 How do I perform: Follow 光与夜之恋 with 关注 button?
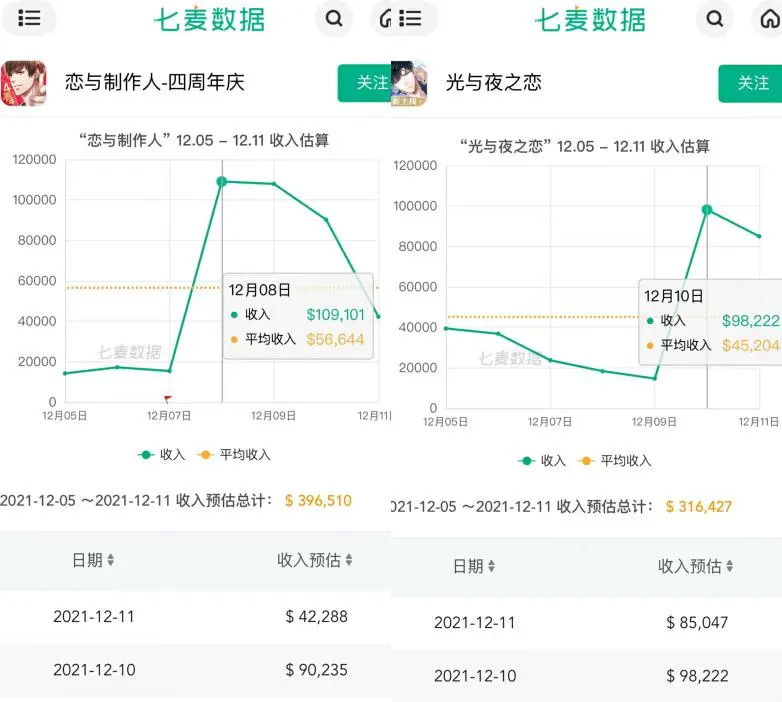751,83
